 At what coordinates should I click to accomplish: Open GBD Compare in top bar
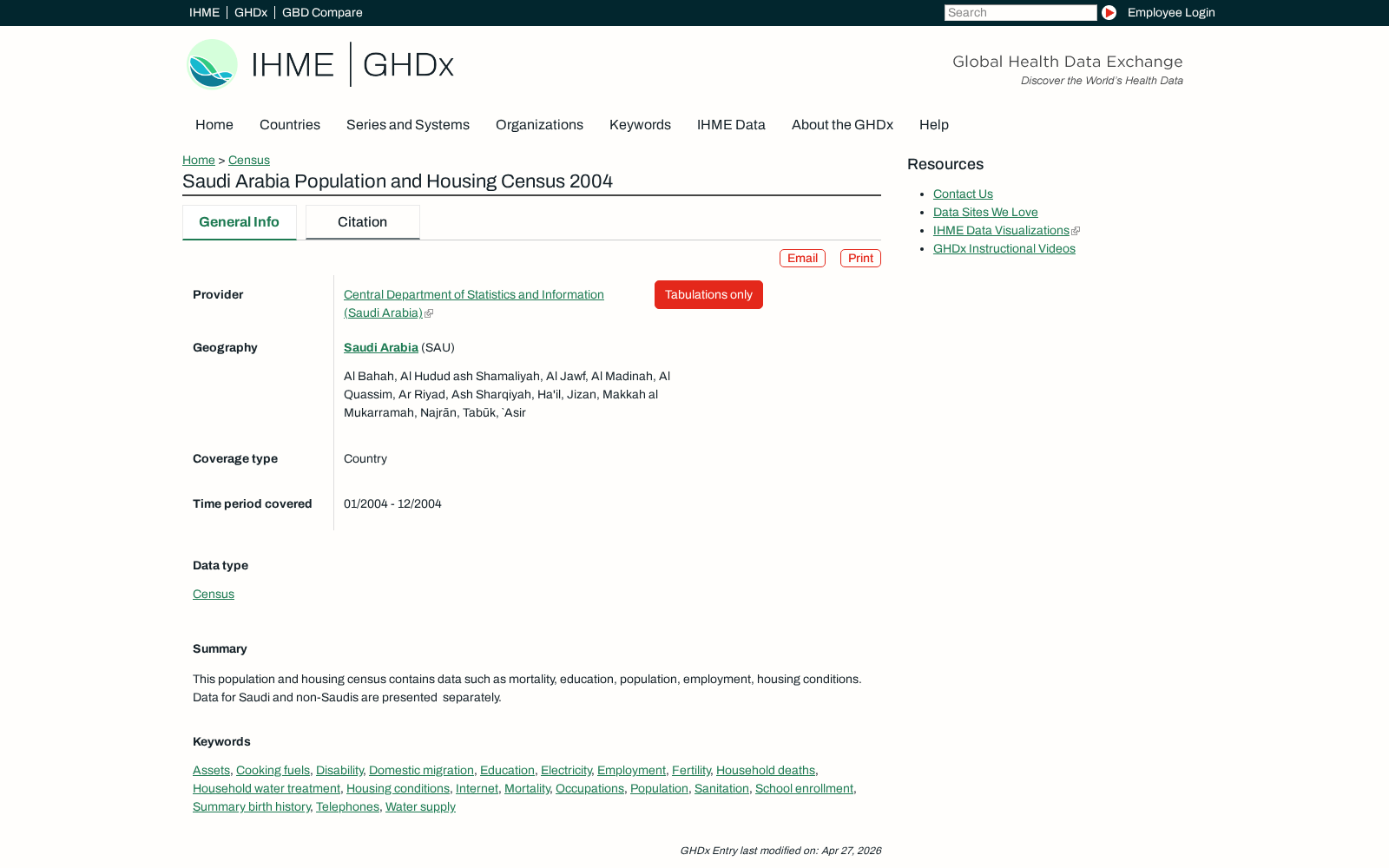tap(322, 12)
